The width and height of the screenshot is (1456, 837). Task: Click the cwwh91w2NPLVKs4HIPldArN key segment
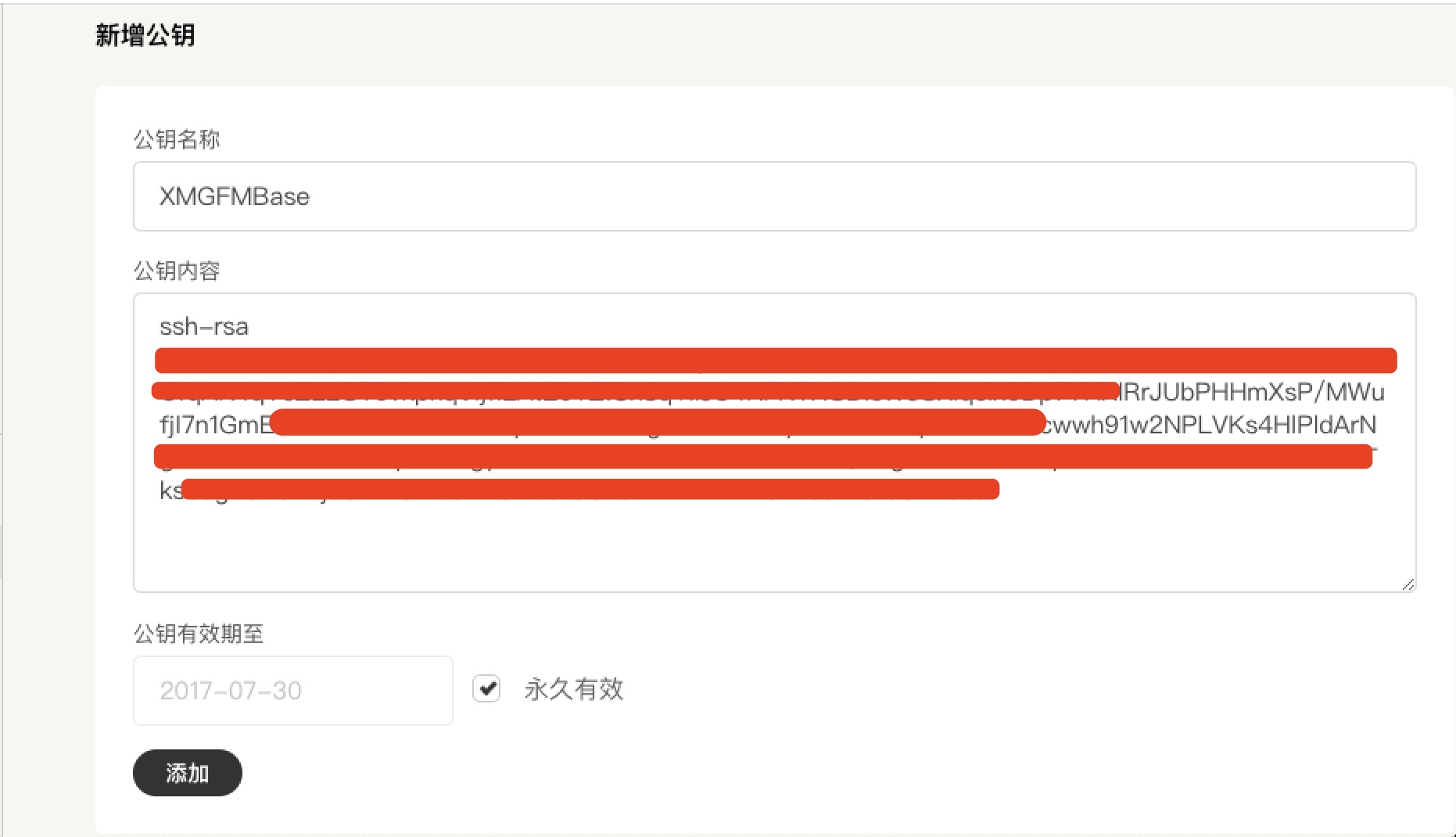(x=1210, y=425)
